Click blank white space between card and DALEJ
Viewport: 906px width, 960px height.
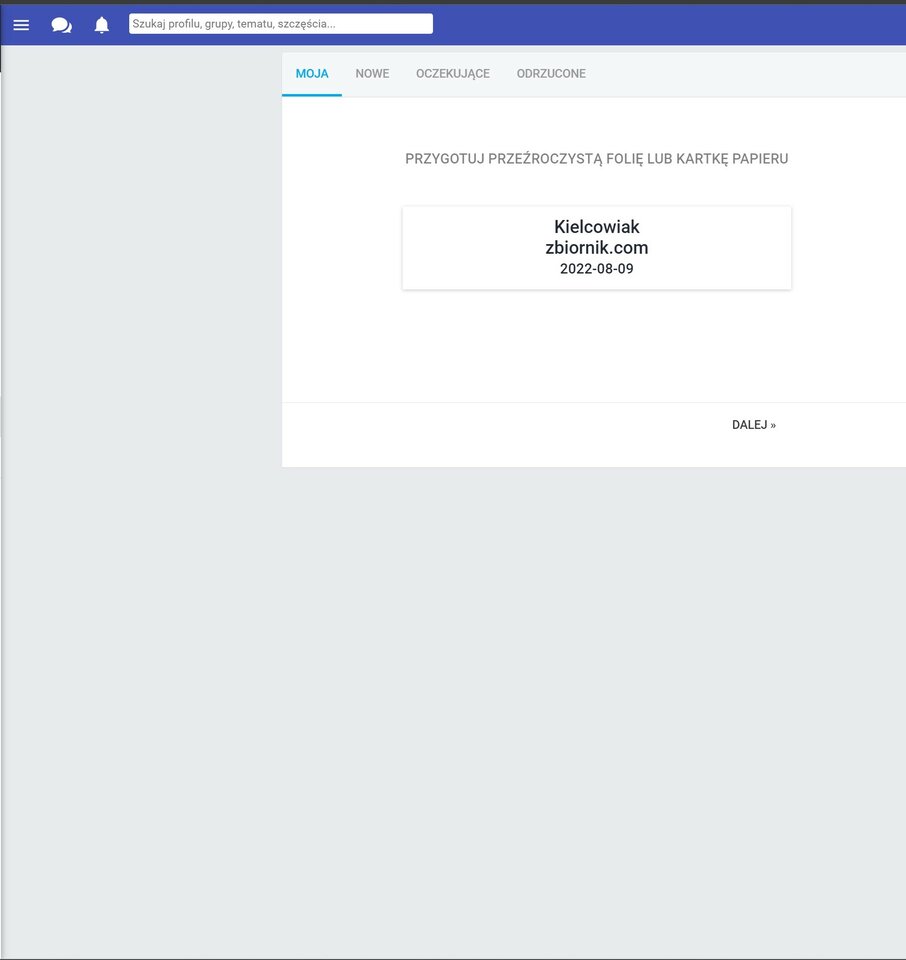(596, 345)
